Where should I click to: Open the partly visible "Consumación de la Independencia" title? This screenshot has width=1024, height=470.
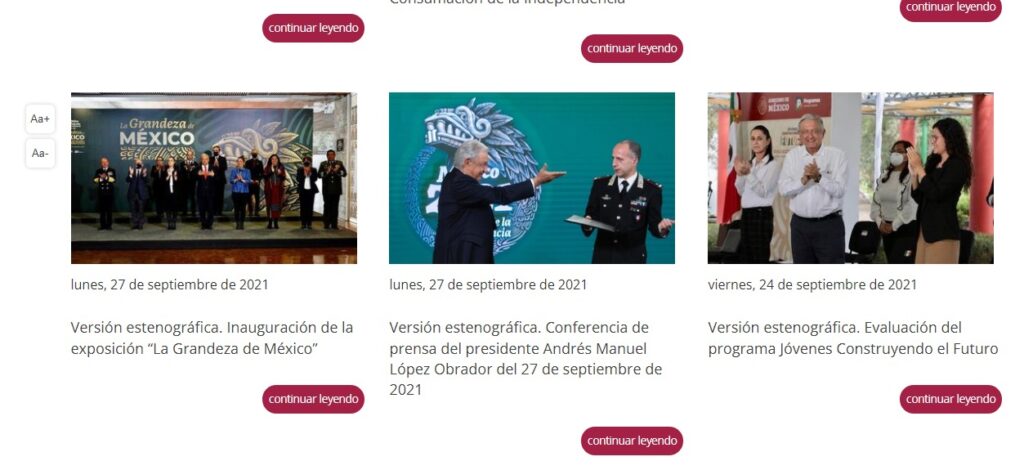(x=507, y=3)
